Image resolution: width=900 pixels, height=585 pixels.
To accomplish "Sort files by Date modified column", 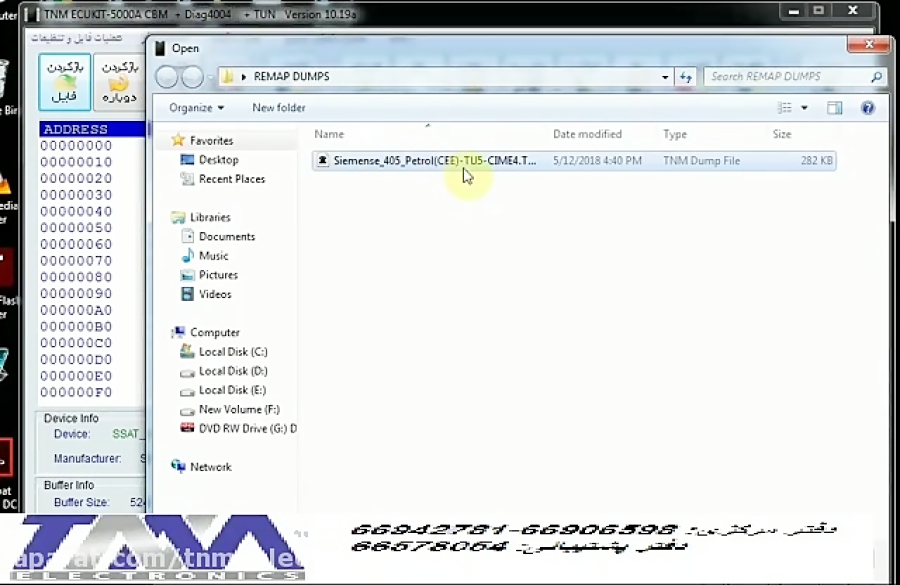I will 587,134.
